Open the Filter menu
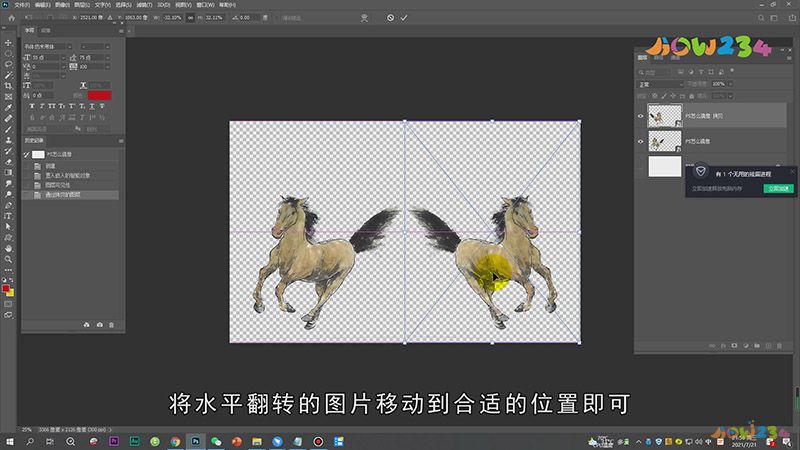Viewport: 800px width, 450px height. point(144,5)
